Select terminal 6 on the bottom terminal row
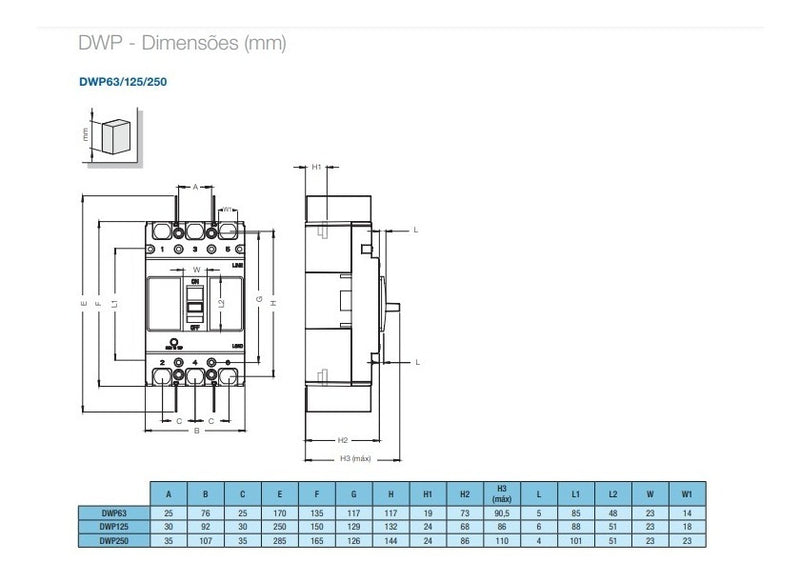800x583 pixels. tap(227, 363)
